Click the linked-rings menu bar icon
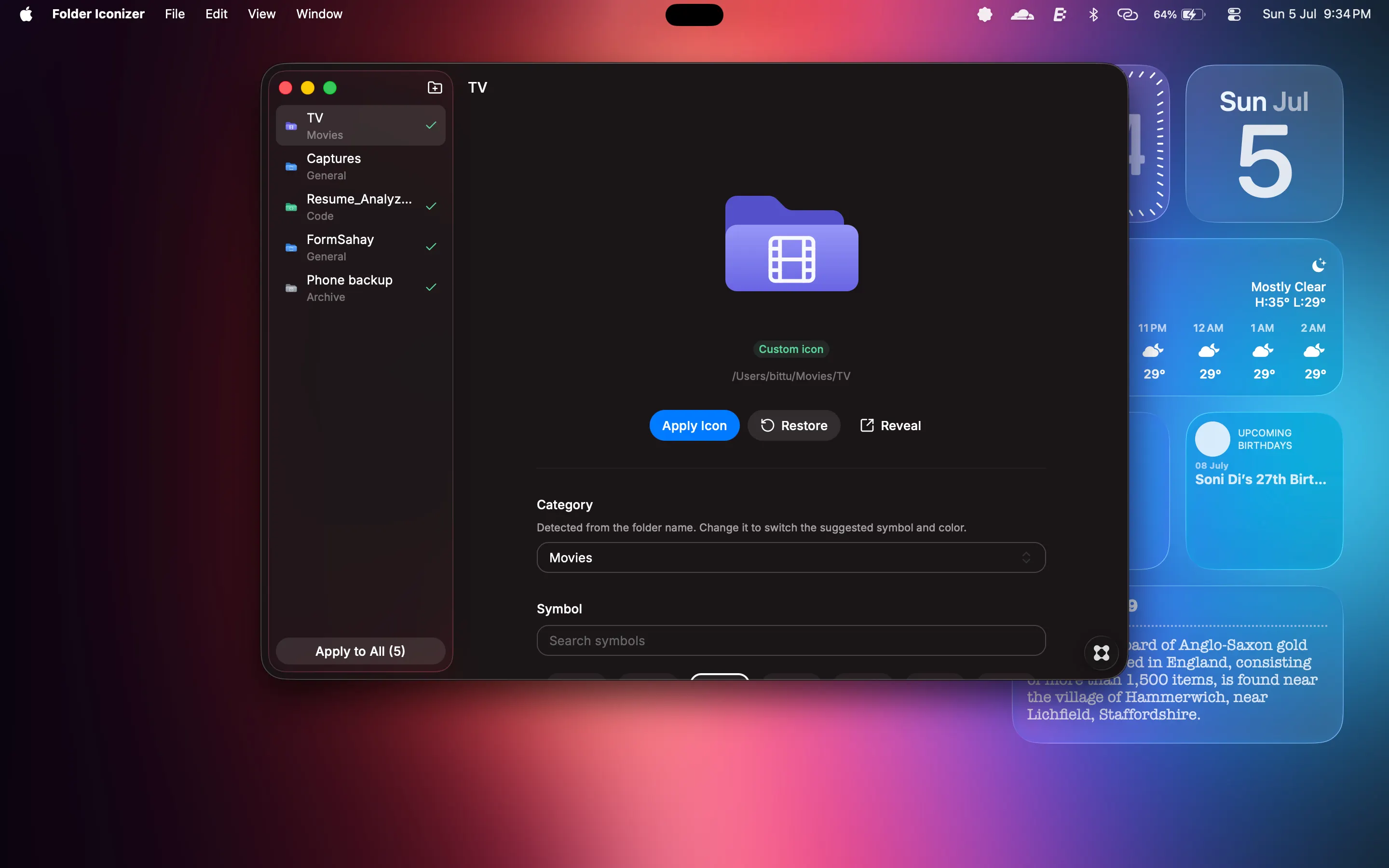 coord(1127,14)
